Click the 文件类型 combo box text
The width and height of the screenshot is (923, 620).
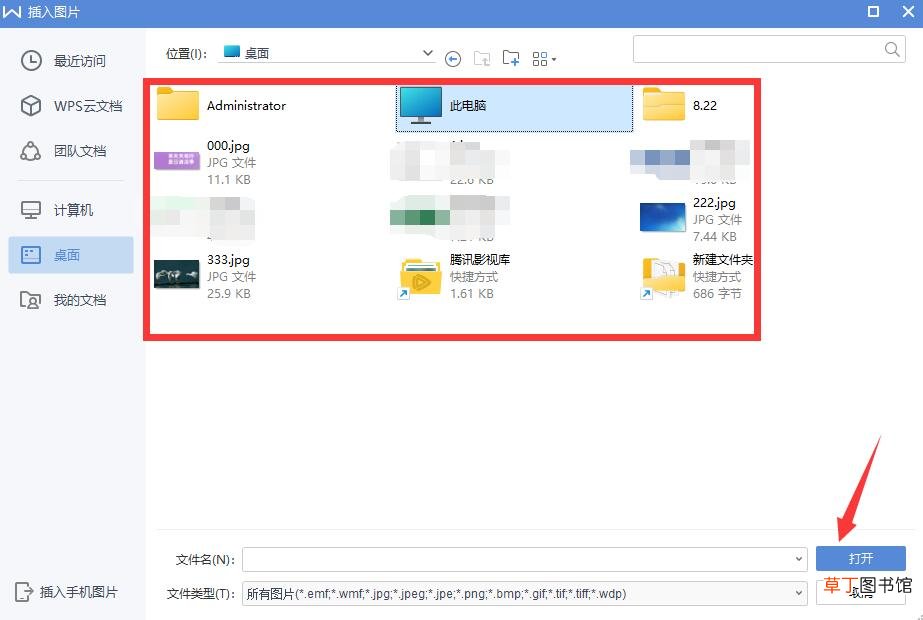coord(436,594)
